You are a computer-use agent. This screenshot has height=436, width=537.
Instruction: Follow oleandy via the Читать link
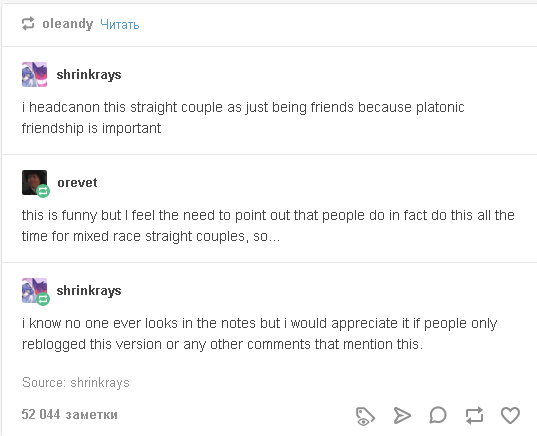pos(120,24)
